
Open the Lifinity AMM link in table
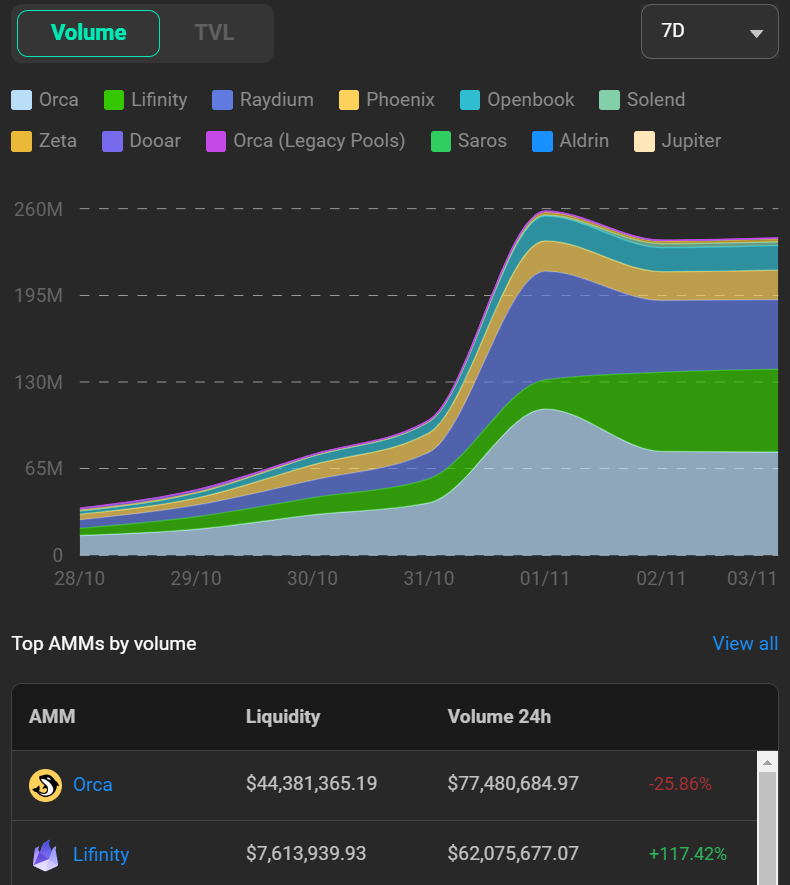[101, 855]
